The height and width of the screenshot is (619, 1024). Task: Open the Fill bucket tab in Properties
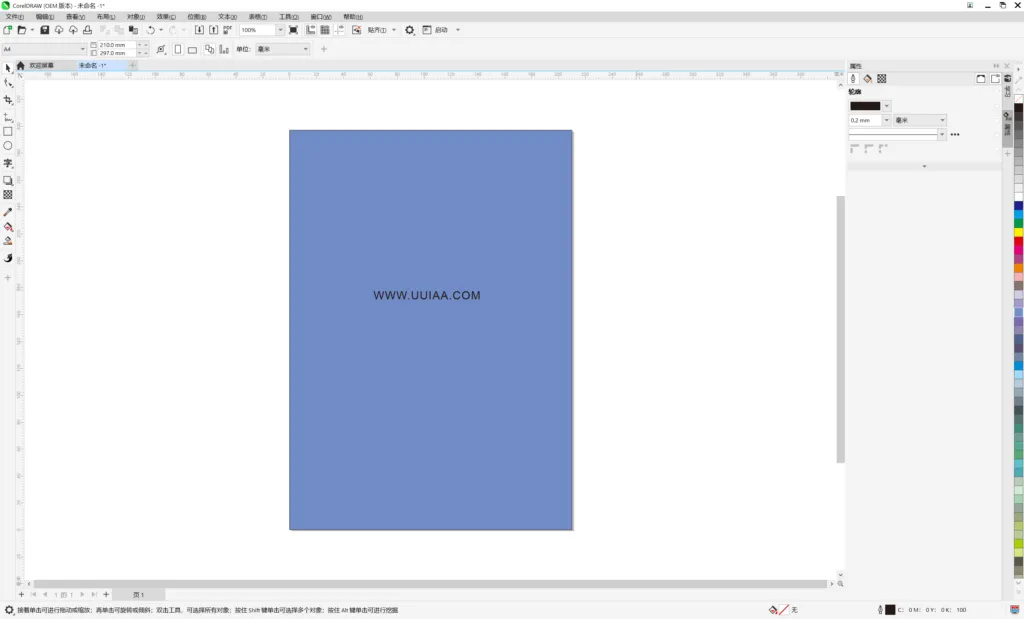pyautogui.click(x=867, y=78)
